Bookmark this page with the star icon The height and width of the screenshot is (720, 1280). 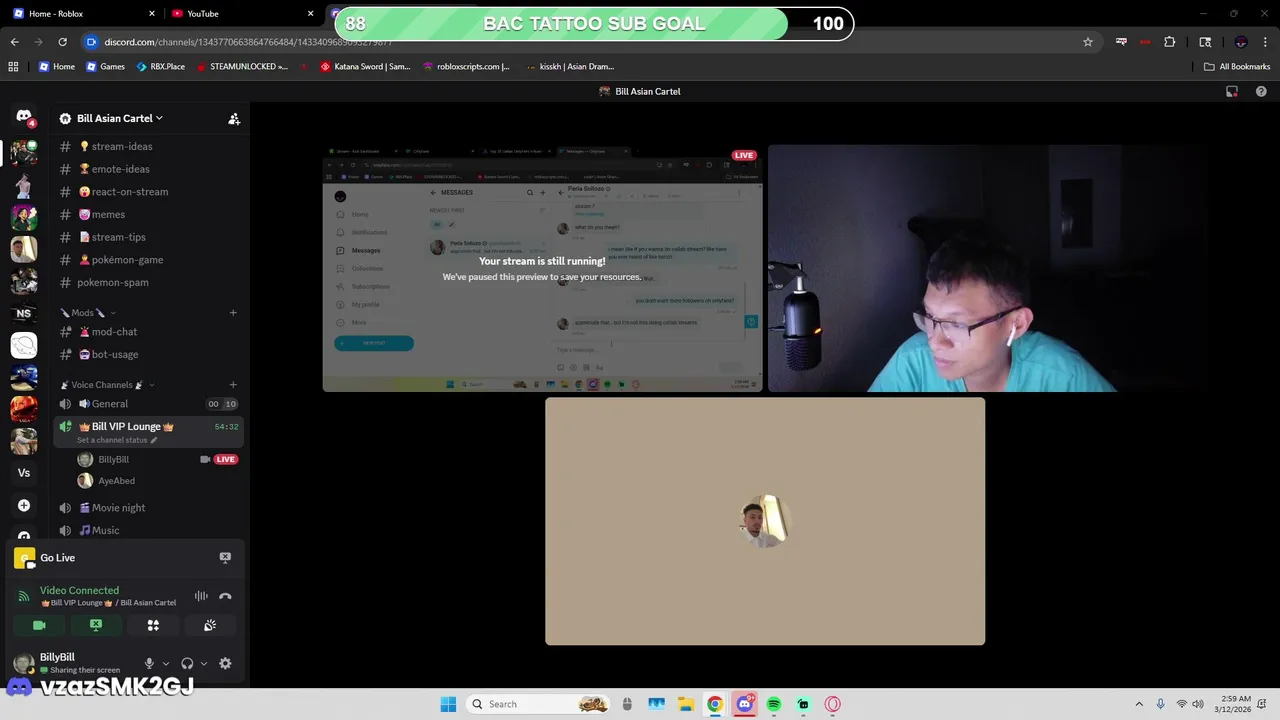1088,42
